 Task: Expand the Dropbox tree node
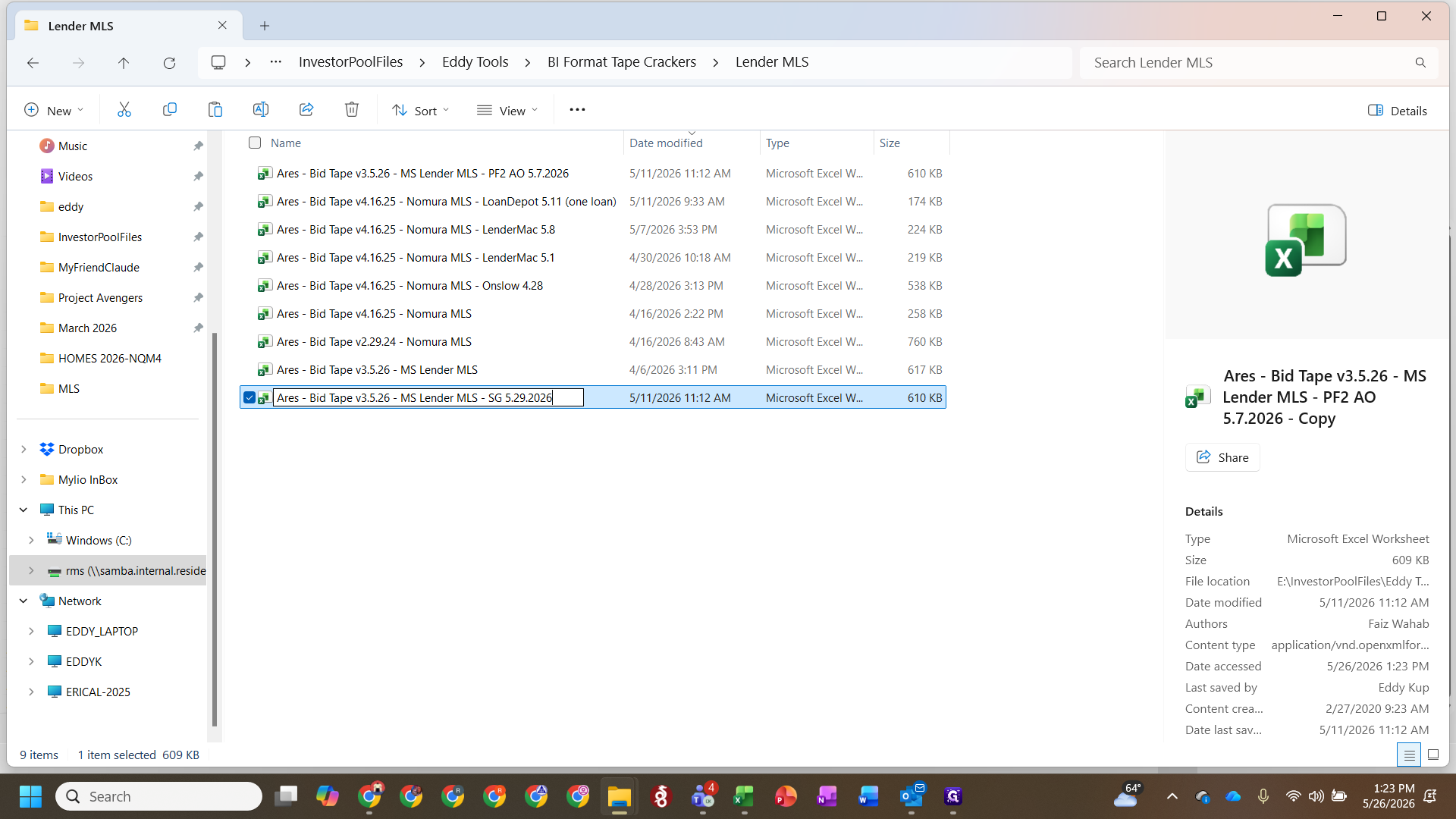click(24, 449)
